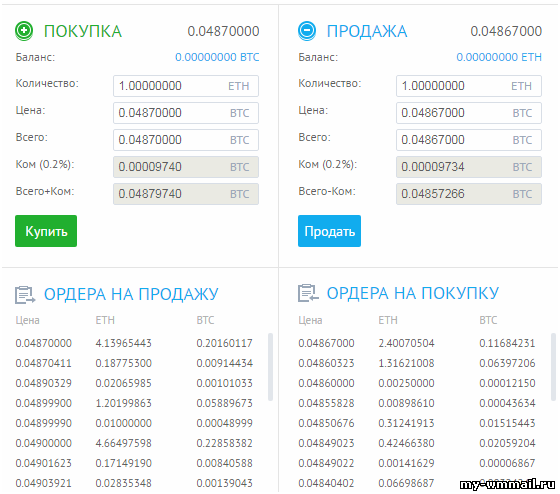This screenshot has width=560, height=494.
Task: Click the Всего-Ком field 0.04857266
Action: (x=469, y=194)
